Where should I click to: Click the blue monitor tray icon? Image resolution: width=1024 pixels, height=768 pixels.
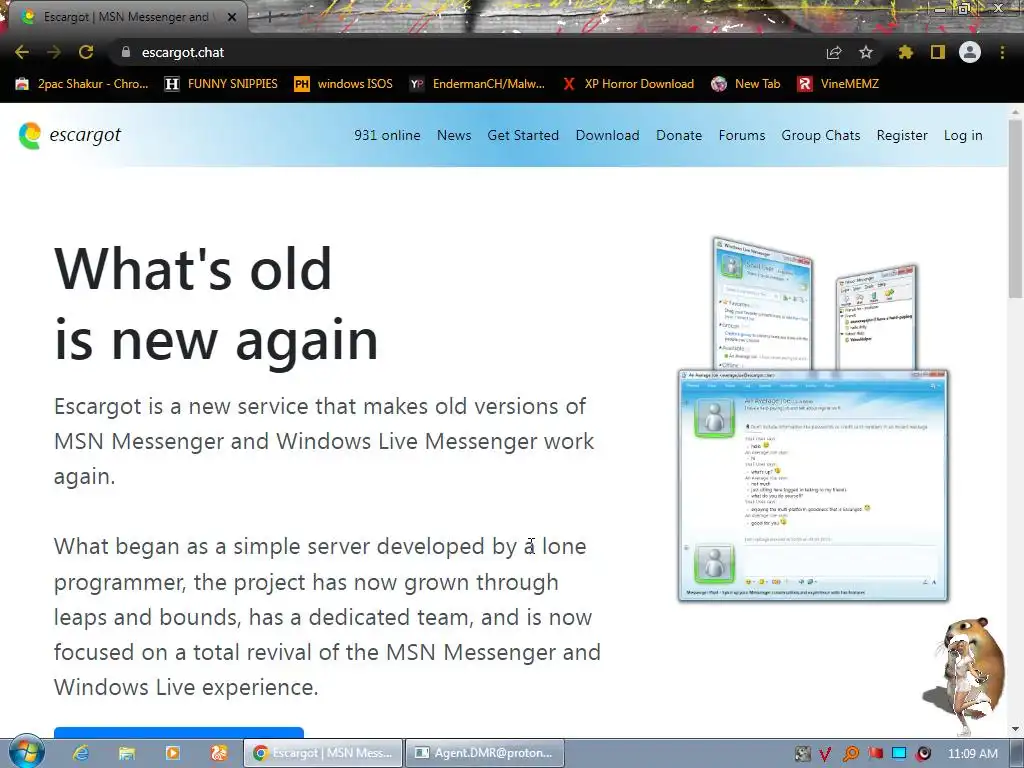point(899,754)
